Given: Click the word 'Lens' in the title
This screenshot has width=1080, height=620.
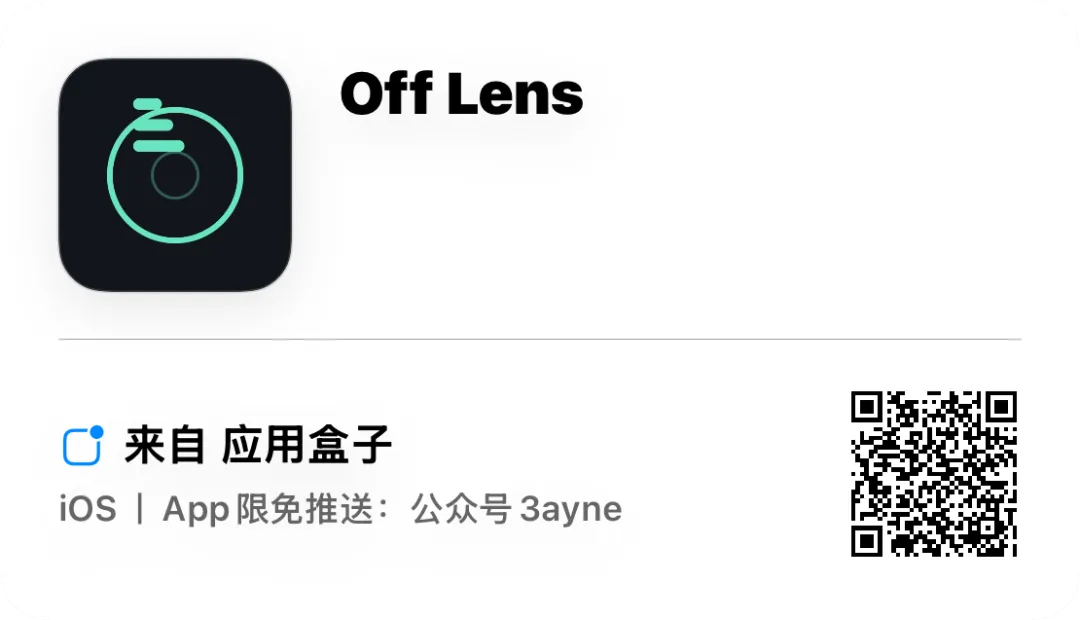Looking at the screenshot, I should click(516, 93).
